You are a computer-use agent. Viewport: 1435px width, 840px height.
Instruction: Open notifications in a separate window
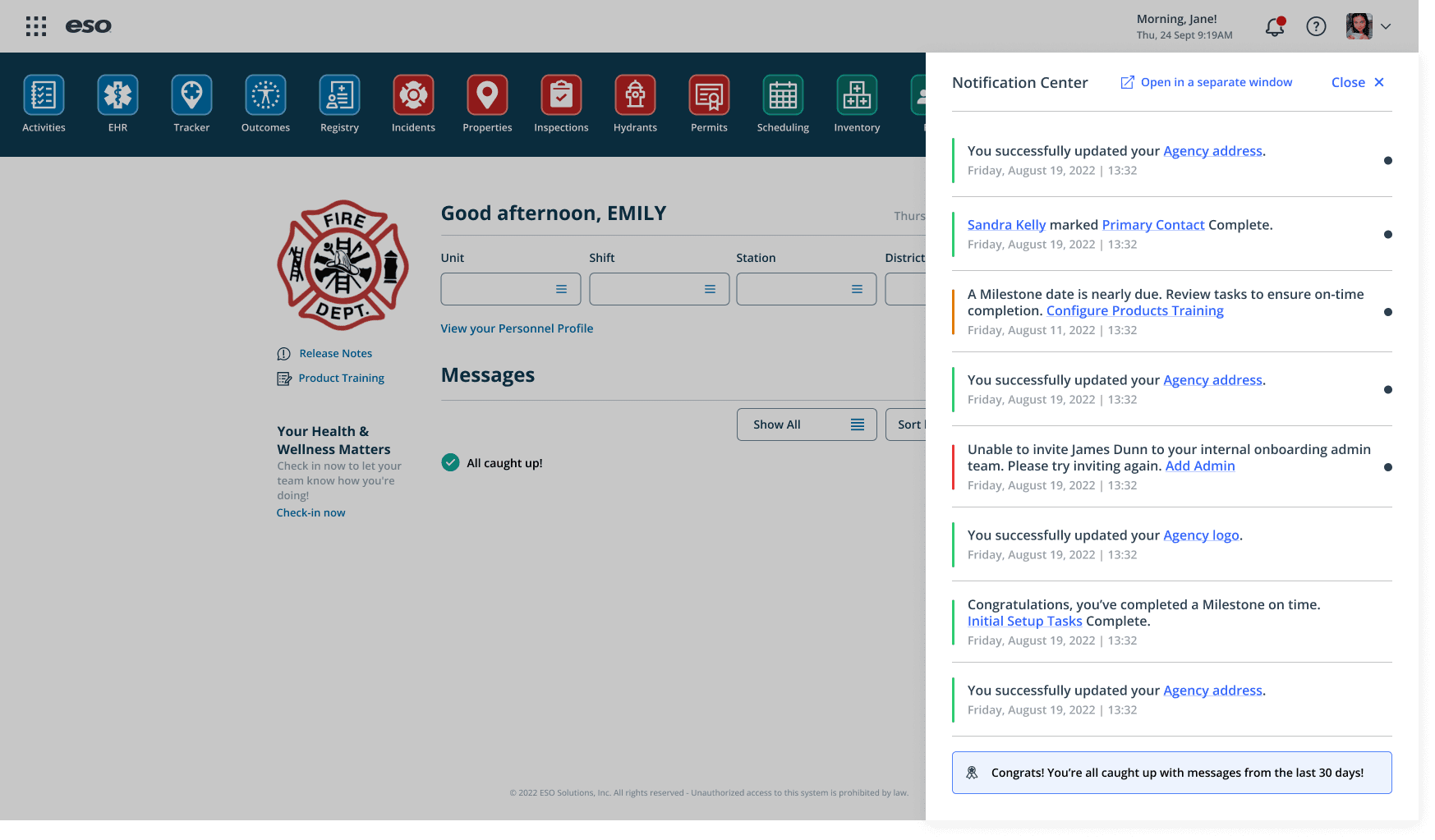[x=1207, y=82]
